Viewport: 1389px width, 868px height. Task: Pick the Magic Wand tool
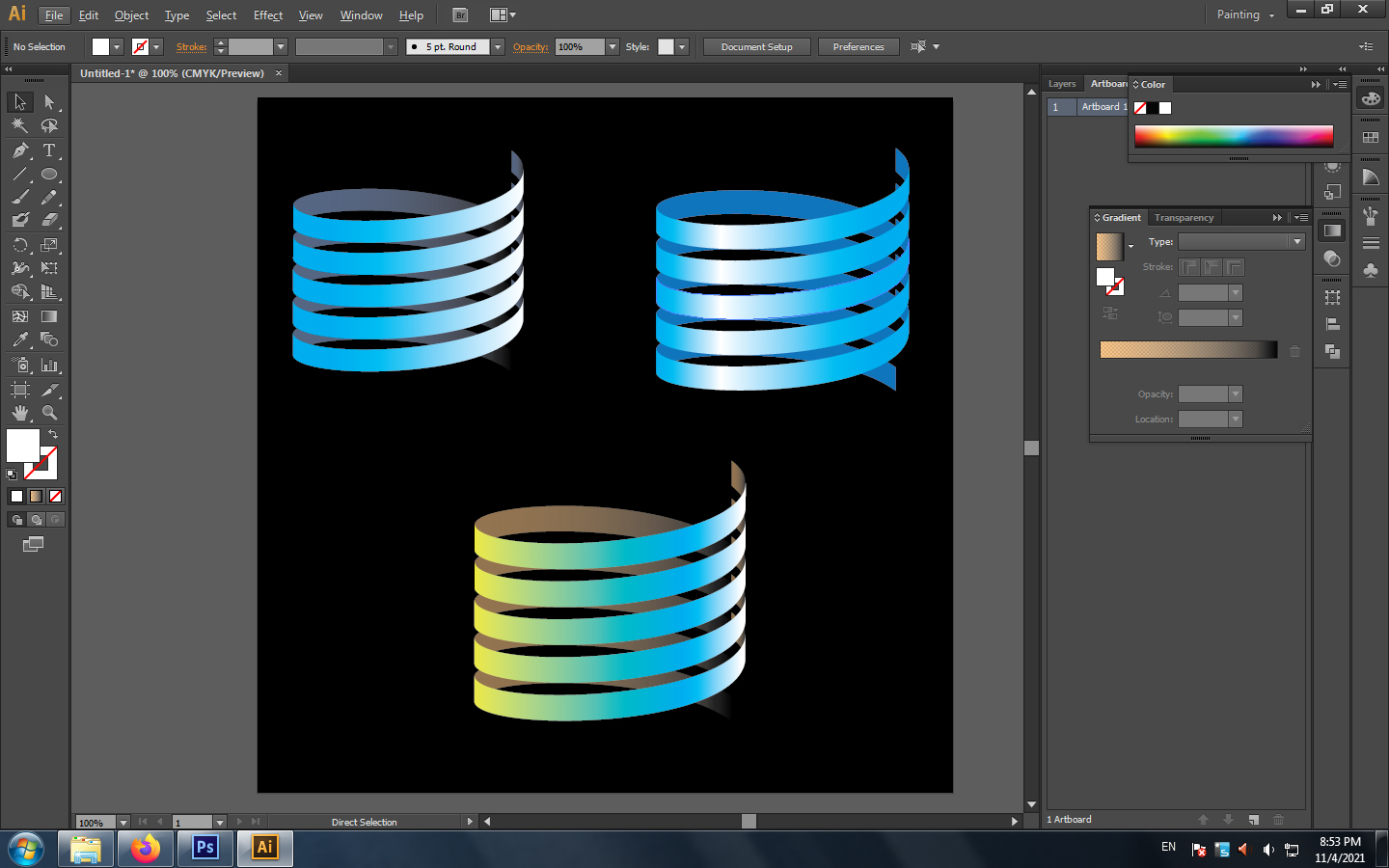(x=20, y=125)
